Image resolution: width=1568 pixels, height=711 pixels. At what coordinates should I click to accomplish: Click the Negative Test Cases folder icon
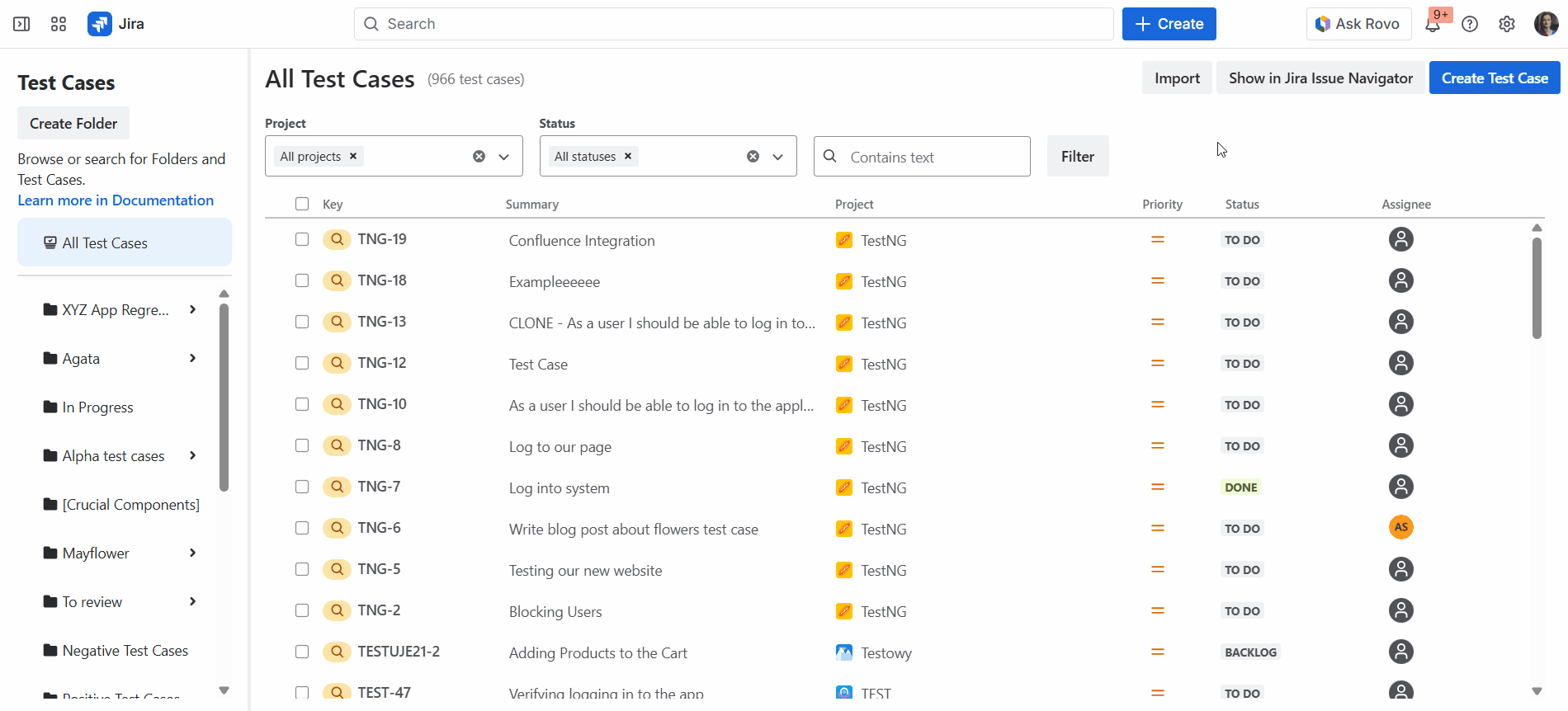click(x=50, y=650)
